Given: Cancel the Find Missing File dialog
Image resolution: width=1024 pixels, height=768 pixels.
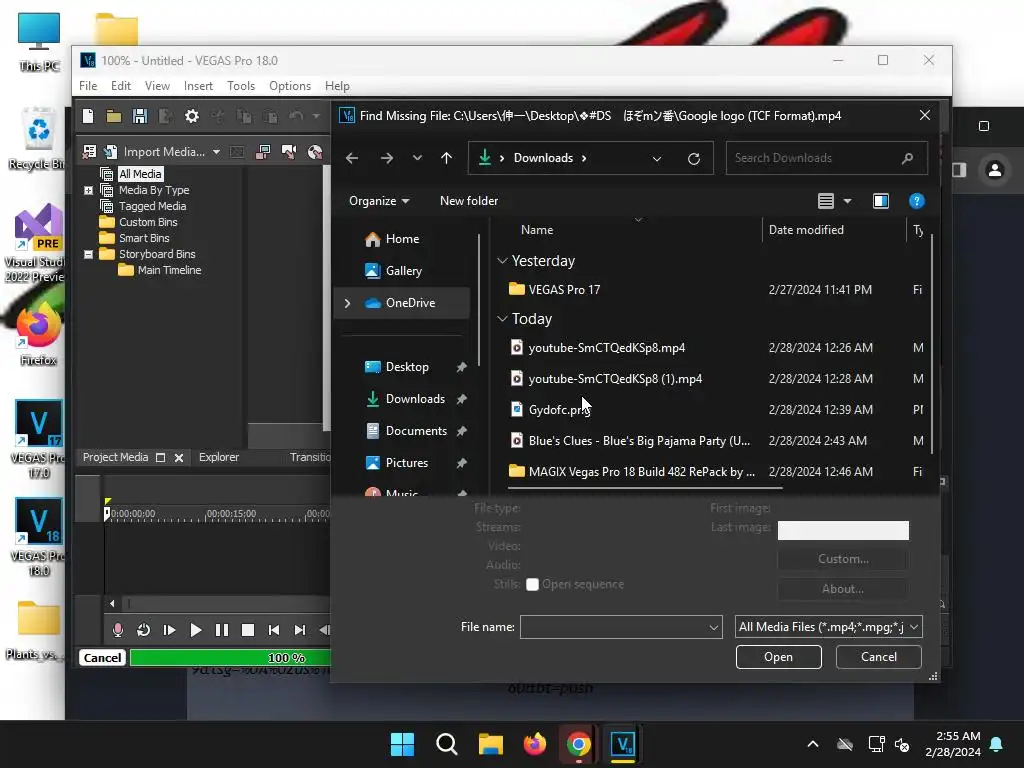Looking at the screenshot, I should click(878, 657).
